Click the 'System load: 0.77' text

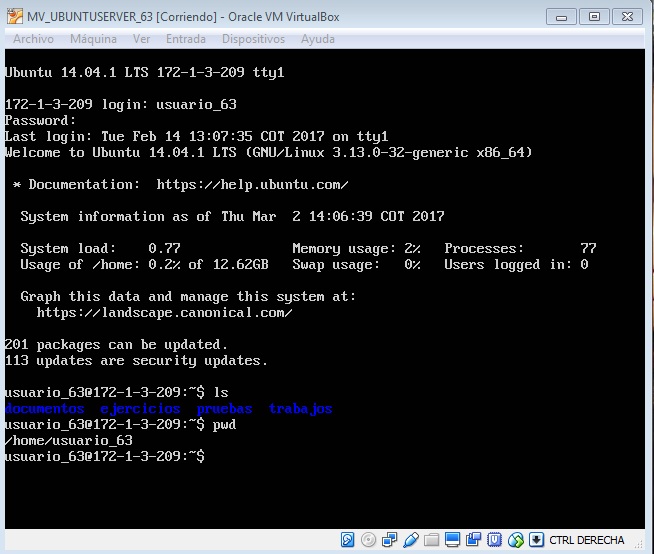click(x=101, y=249)
